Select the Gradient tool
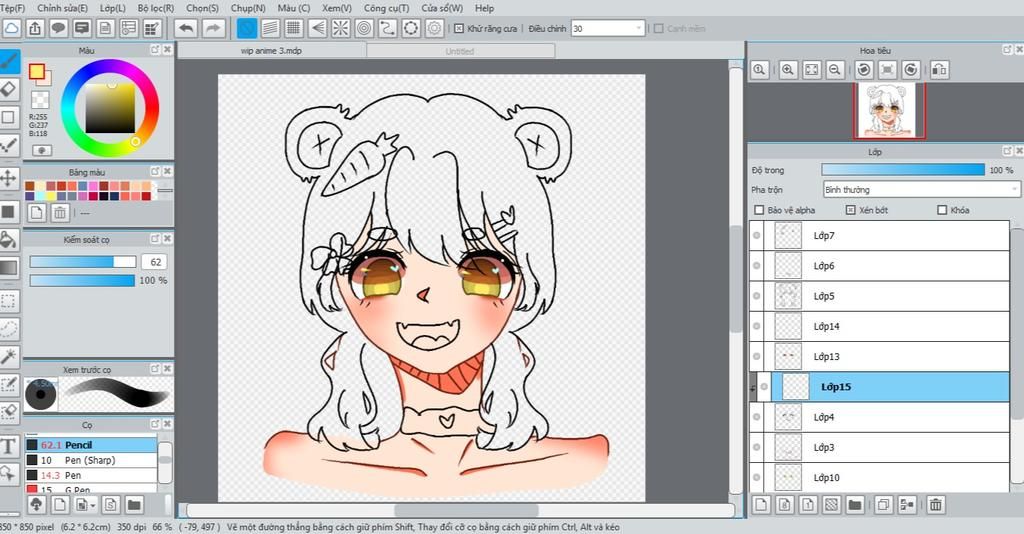The width and height of the screenshot is (1024, 534). (x=8, y=268)
